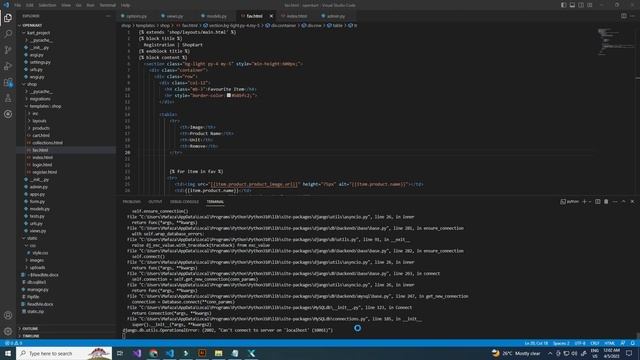Open the Explorer view in the activity bar
This screenshot has height=360, width=640.
point(8,18)
